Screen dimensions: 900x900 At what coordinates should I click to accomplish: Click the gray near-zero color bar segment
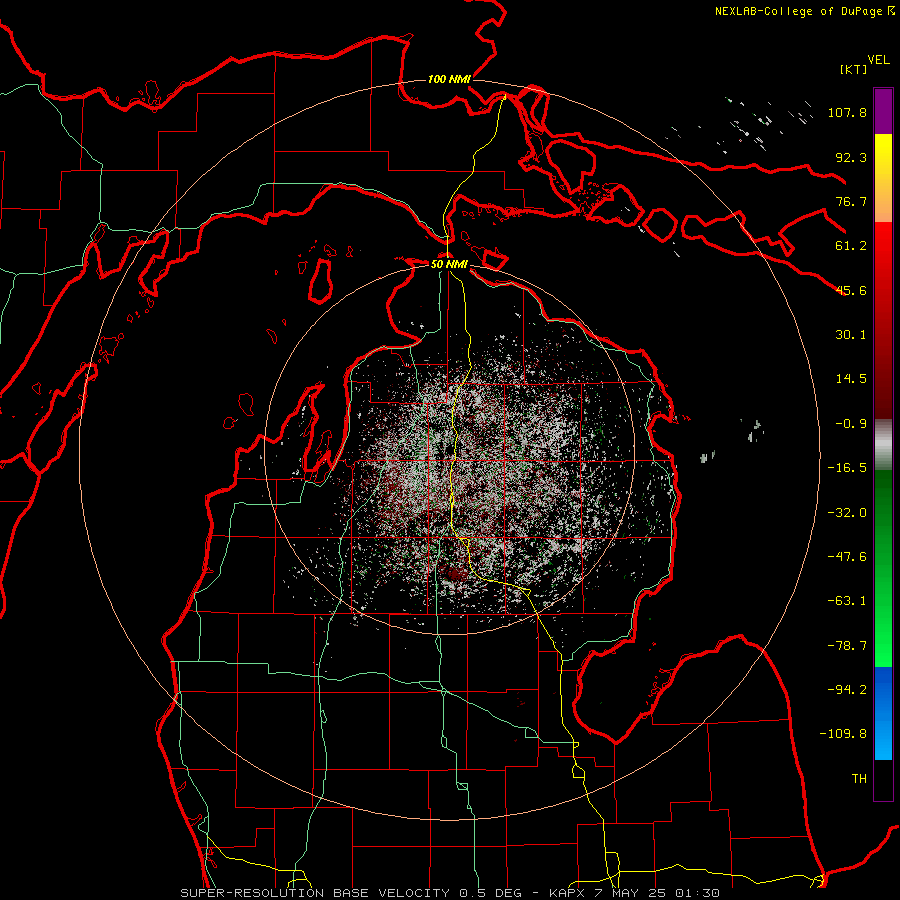pos(883,445)
